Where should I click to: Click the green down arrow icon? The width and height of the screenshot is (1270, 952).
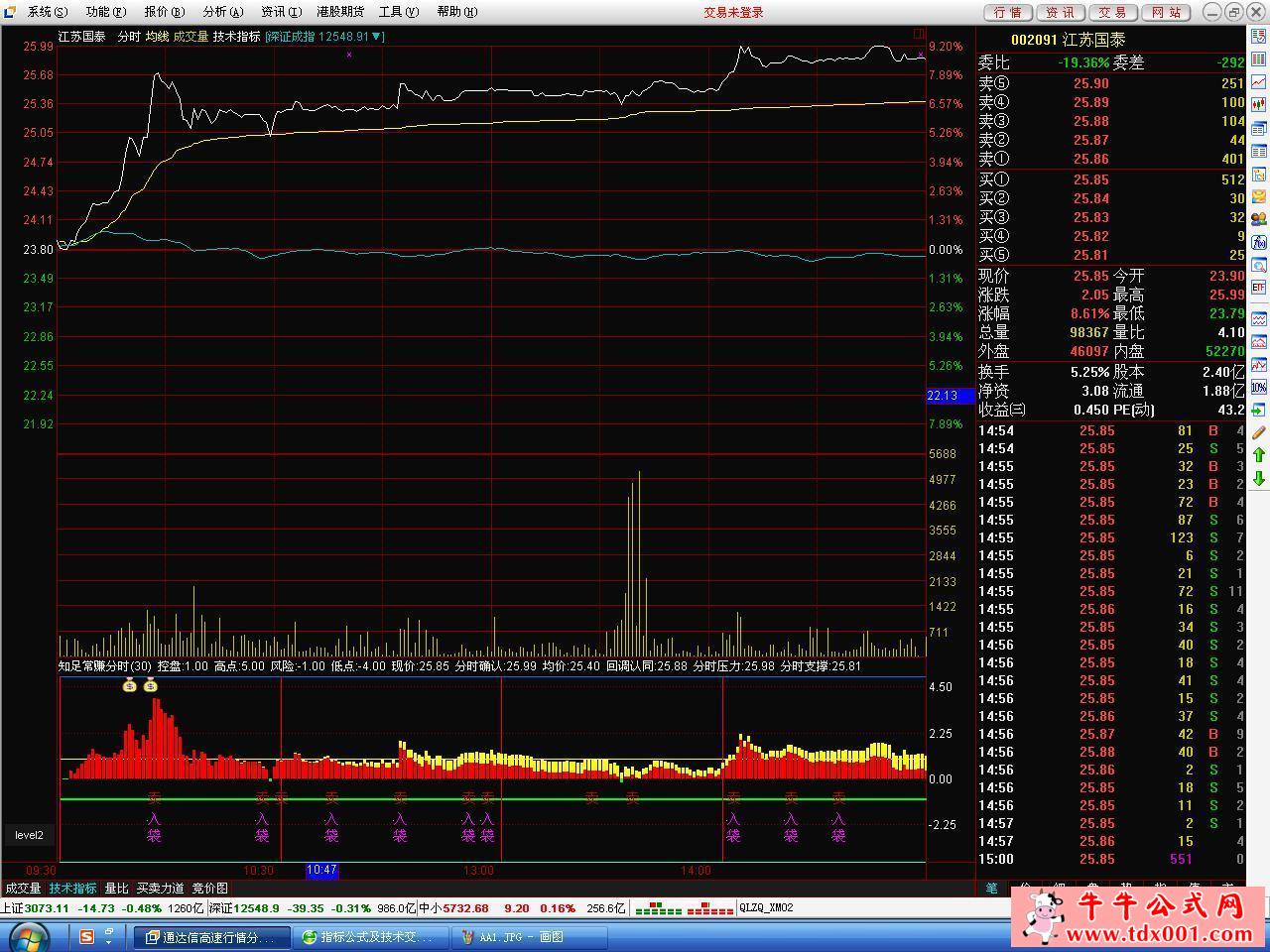pos(1258,479)
